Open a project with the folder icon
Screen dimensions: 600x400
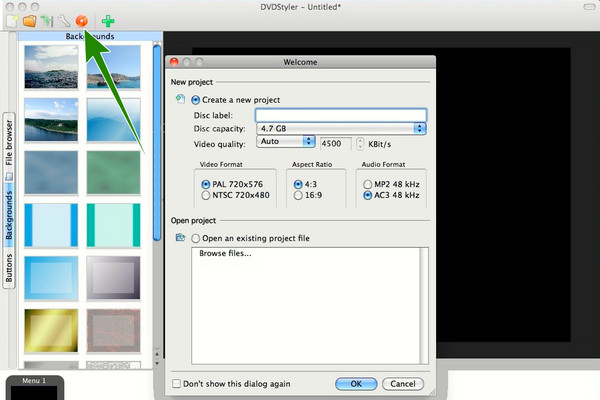tap(29, 21)
